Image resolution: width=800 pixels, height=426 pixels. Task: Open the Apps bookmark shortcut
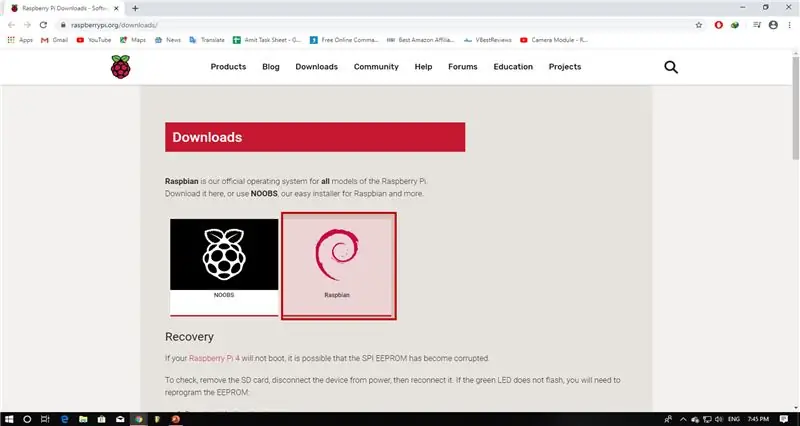pyautogui.click(x=20, y=40)
